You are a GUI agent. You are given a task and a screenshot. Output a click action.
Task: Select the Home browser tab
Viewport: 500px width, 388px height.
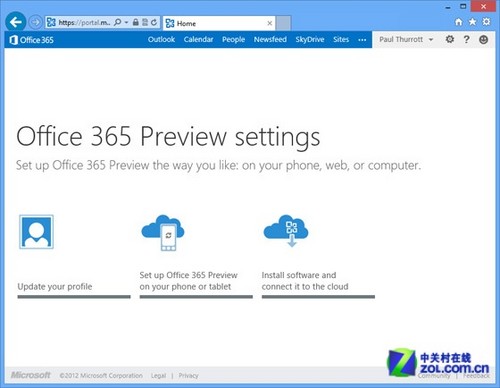(219, 23)
